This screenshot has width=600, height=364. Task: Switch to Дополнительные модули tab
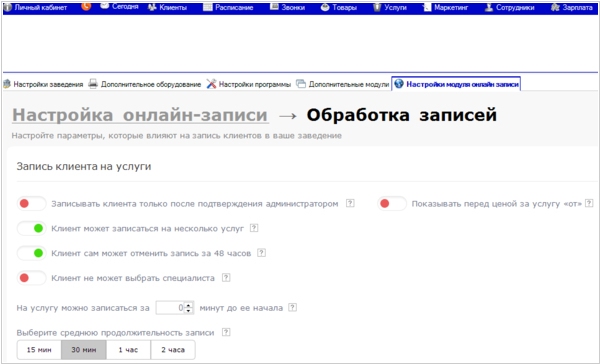[x=343, y=84]
